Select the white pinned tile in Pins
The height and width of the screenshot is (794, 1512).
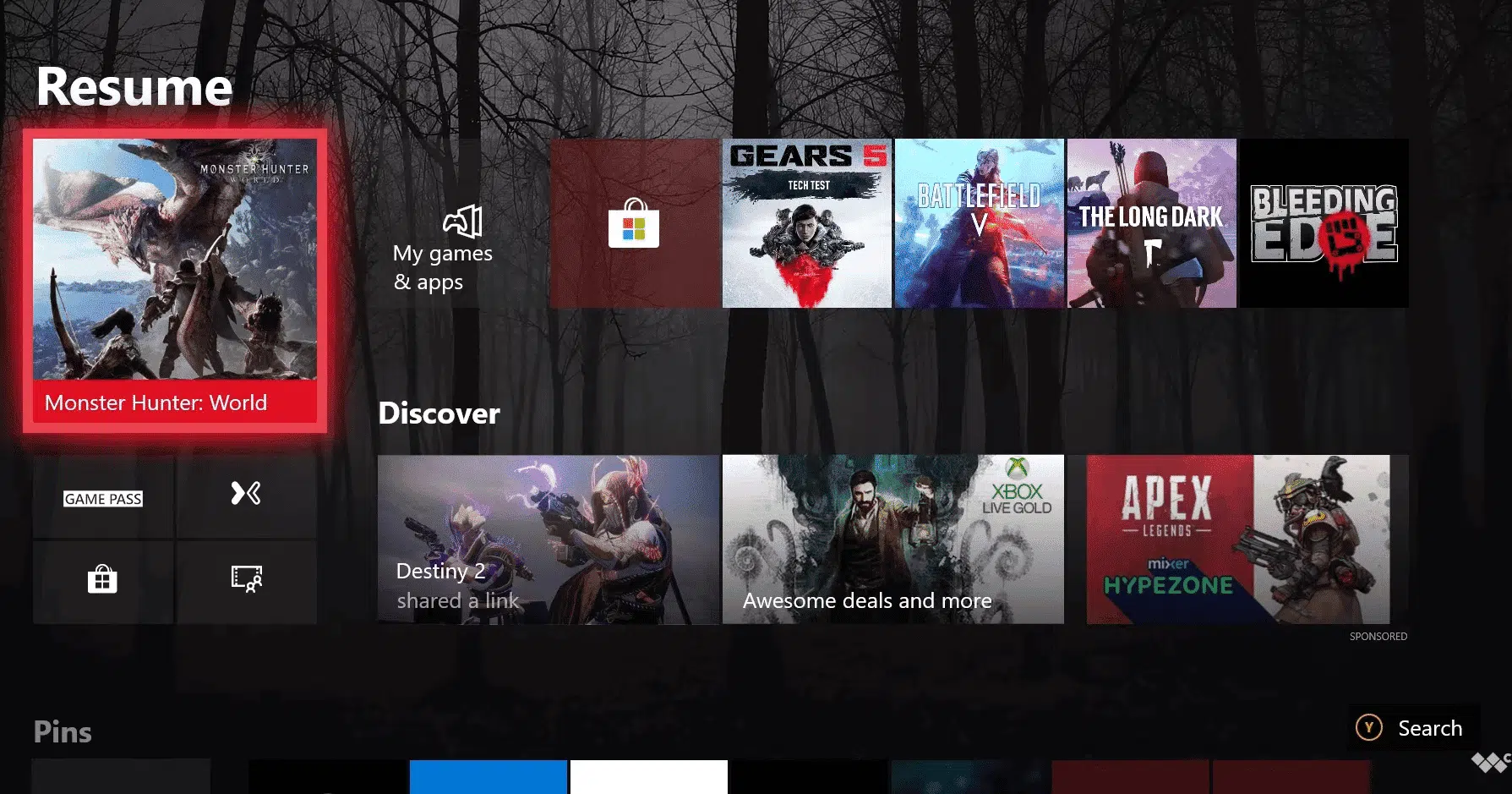pyautogui.click(x=649, y=777)
